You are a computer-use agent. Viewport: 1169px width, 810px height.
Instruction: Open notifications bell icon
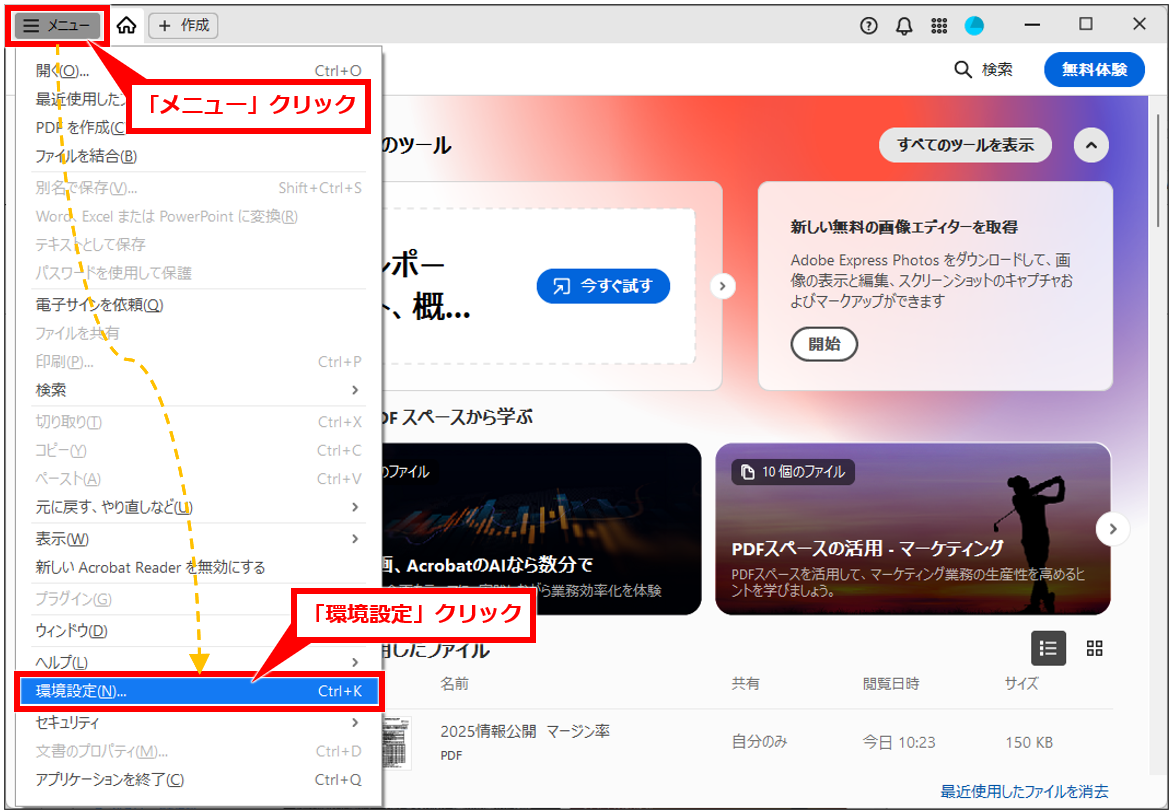(904, 26)
